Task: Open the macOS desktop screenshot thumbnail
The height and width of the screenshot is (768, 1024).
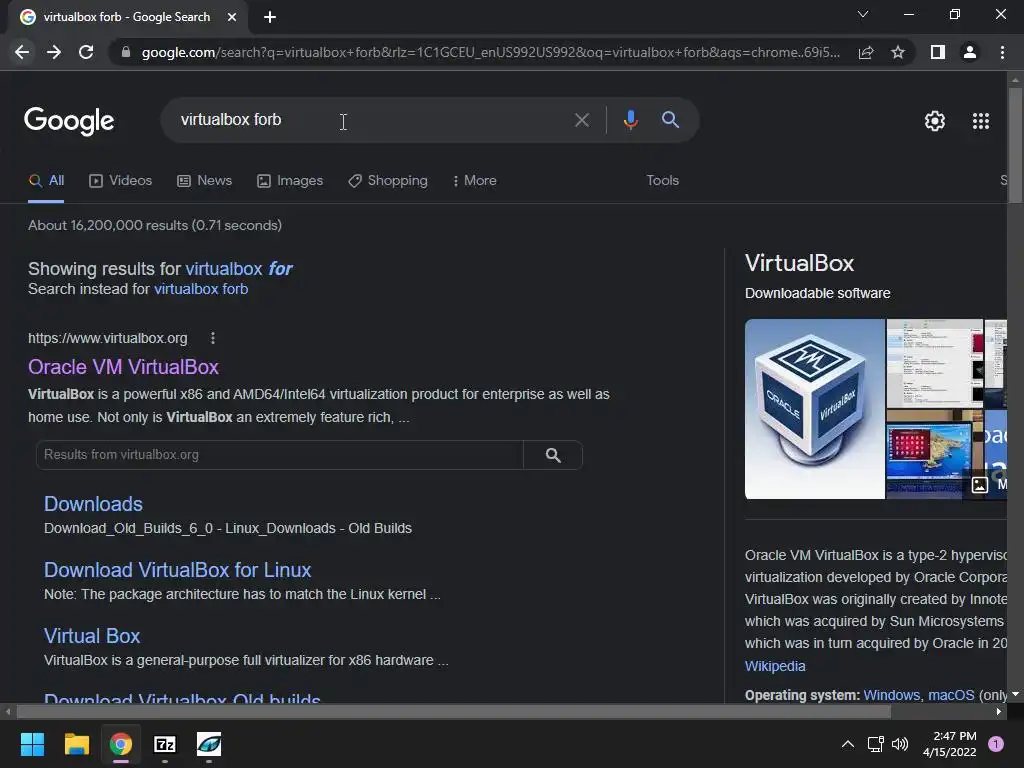Action: [935, 455]
